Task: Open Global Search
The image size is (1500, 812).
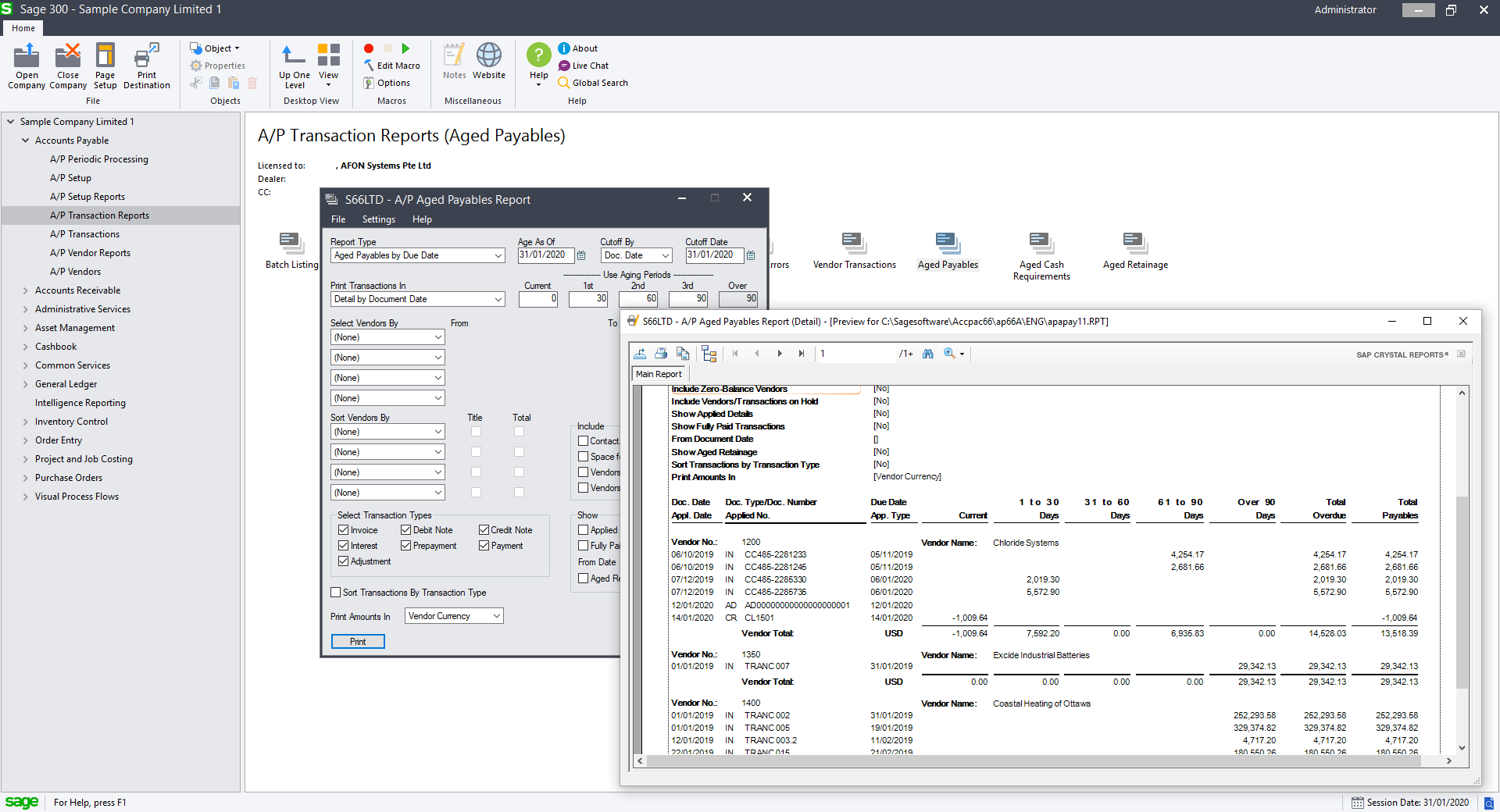Action: (593, 83)
